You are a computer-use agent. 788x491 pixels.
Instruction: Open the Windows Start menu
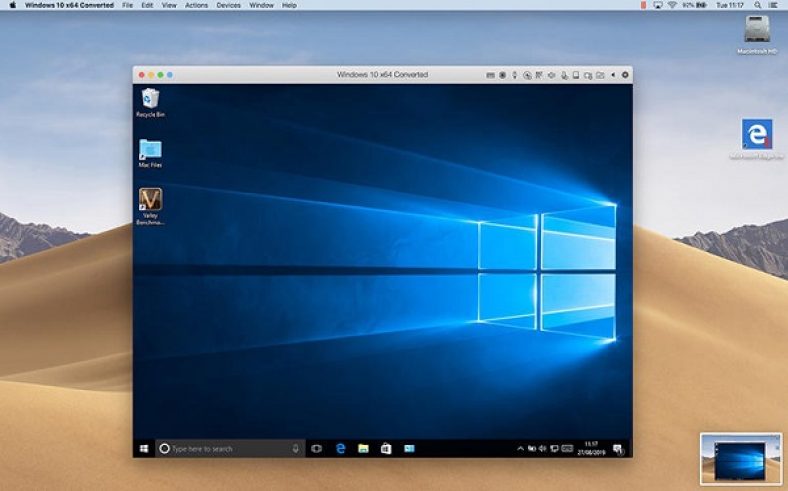coord(144,448)
